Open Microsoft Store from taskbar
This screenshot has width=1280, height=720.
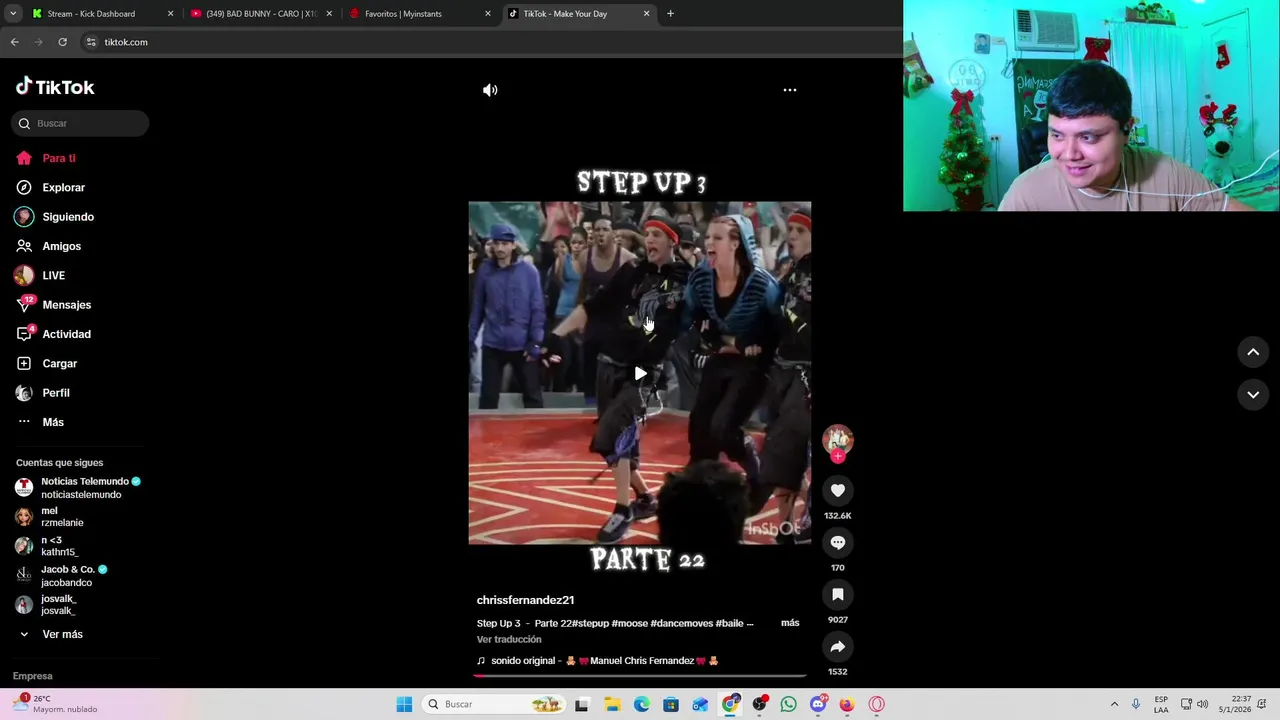point(671,704)
